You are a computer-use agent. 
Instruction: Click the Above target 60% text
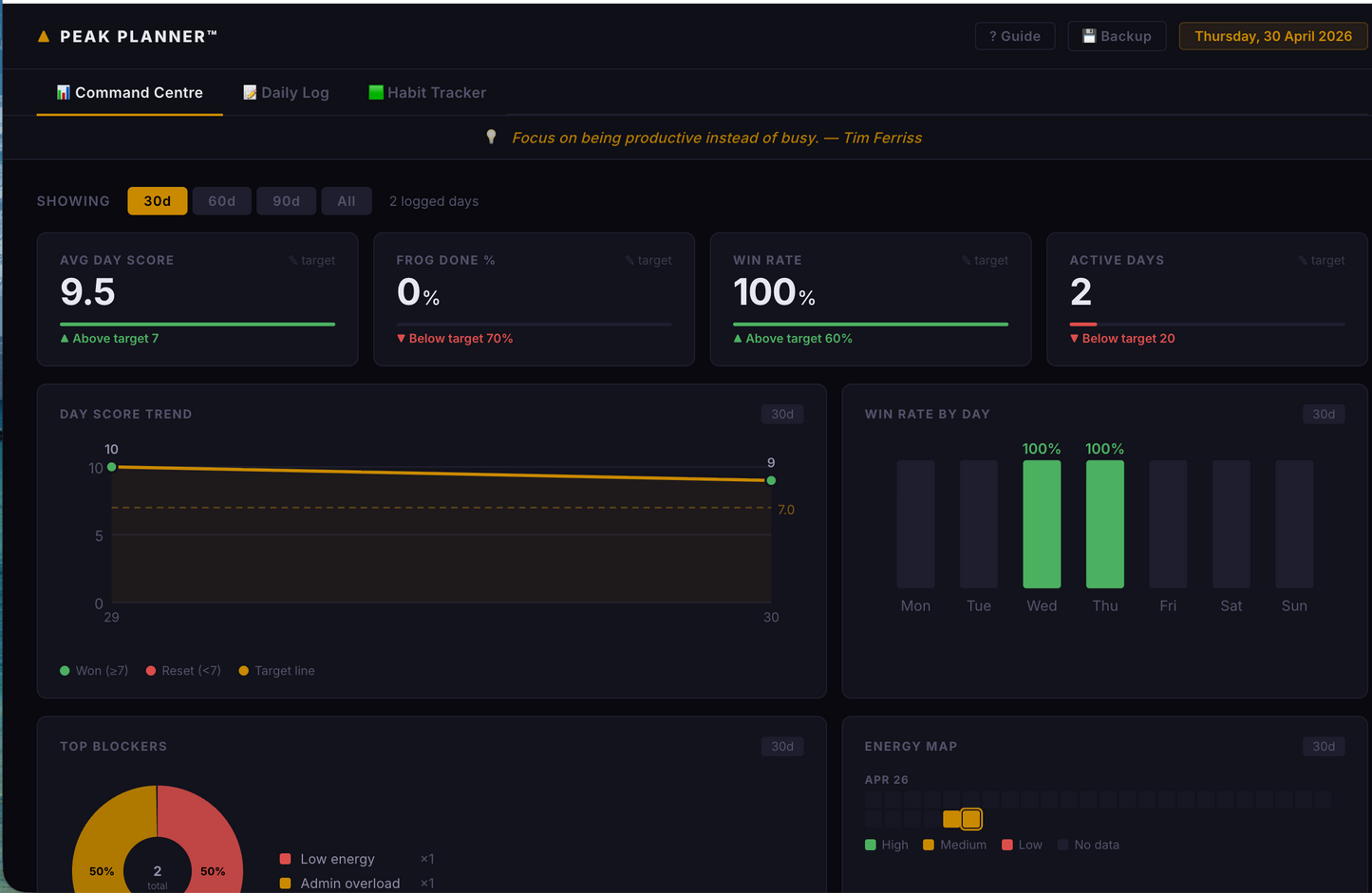click(793, 339)
